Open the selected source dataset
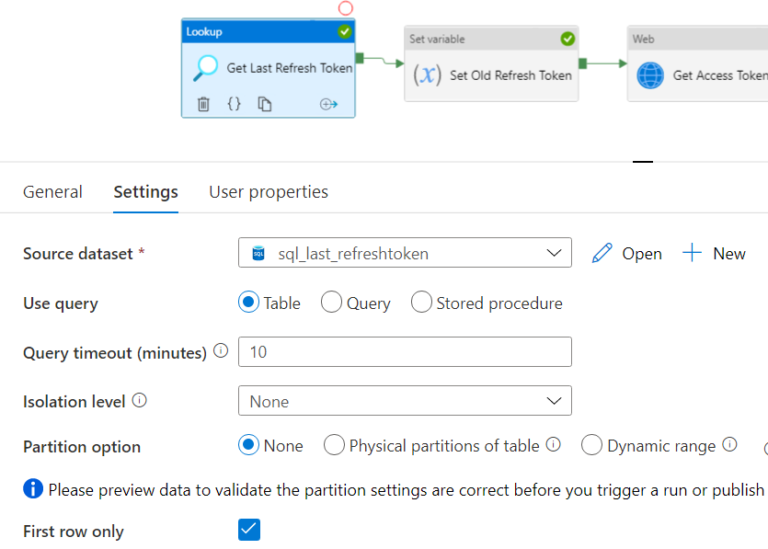 click(627, 253)
